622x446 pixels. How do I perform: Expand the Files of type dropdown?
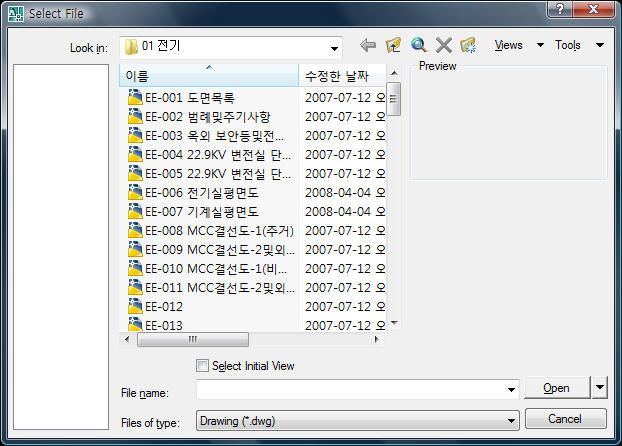(511, 421)
